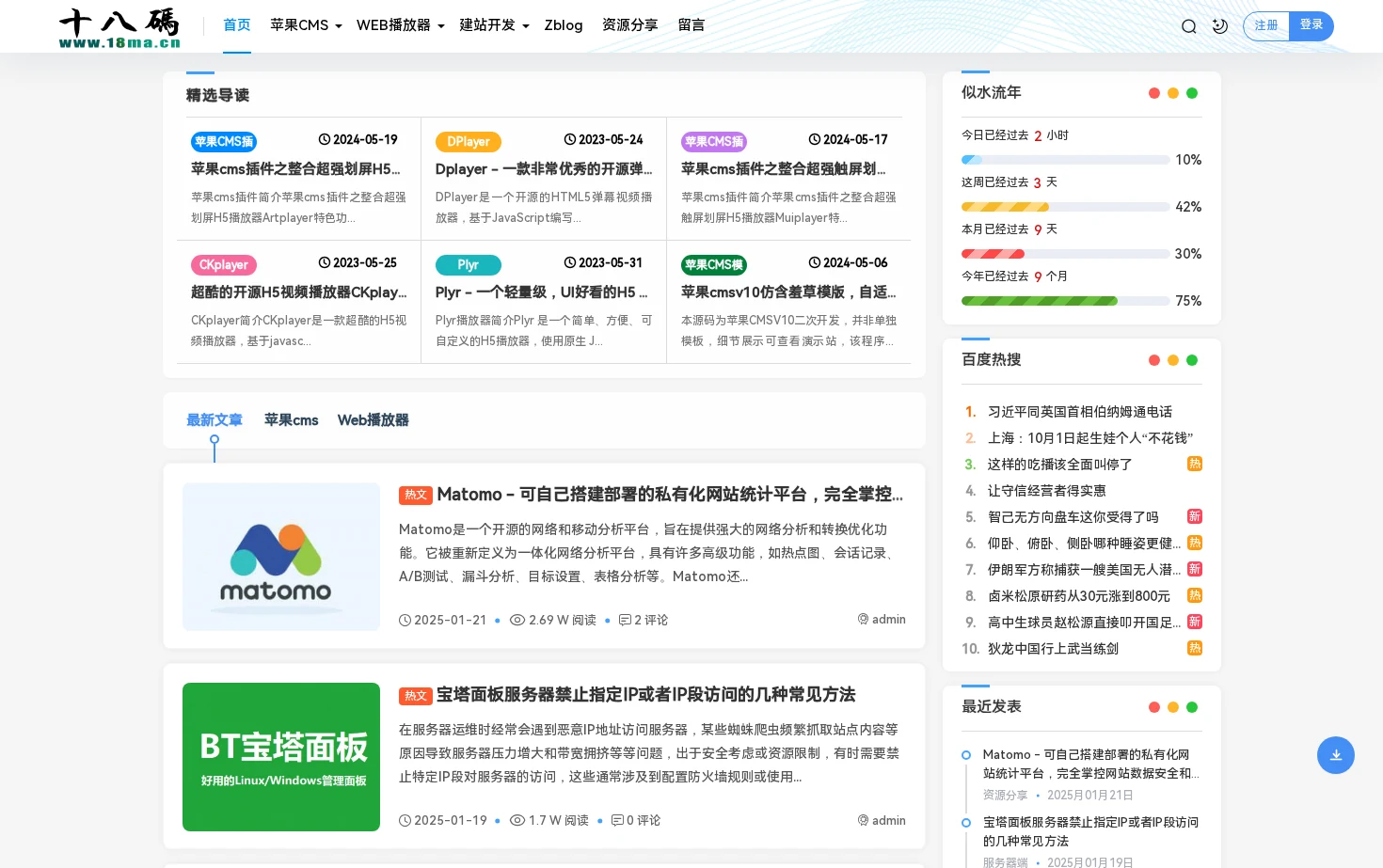1383x868 pixels.
Task: Click the admin author icon on Matomo article
Action: tap(863, 619)
